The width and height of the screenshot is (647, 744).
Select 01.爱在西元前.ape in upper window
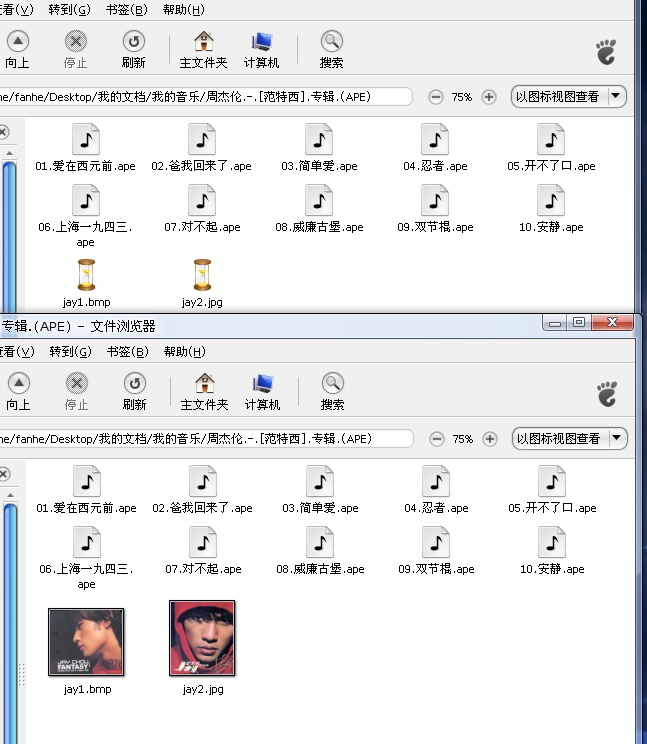click(x=86, y=148)
